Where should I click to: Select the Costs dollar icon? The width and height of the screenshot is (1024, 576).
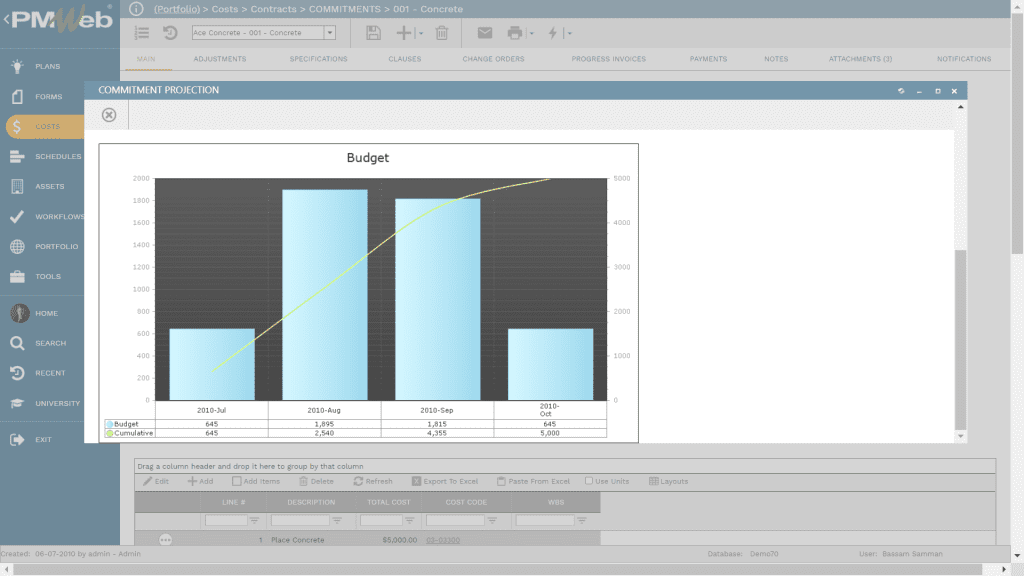click(17, 126)
